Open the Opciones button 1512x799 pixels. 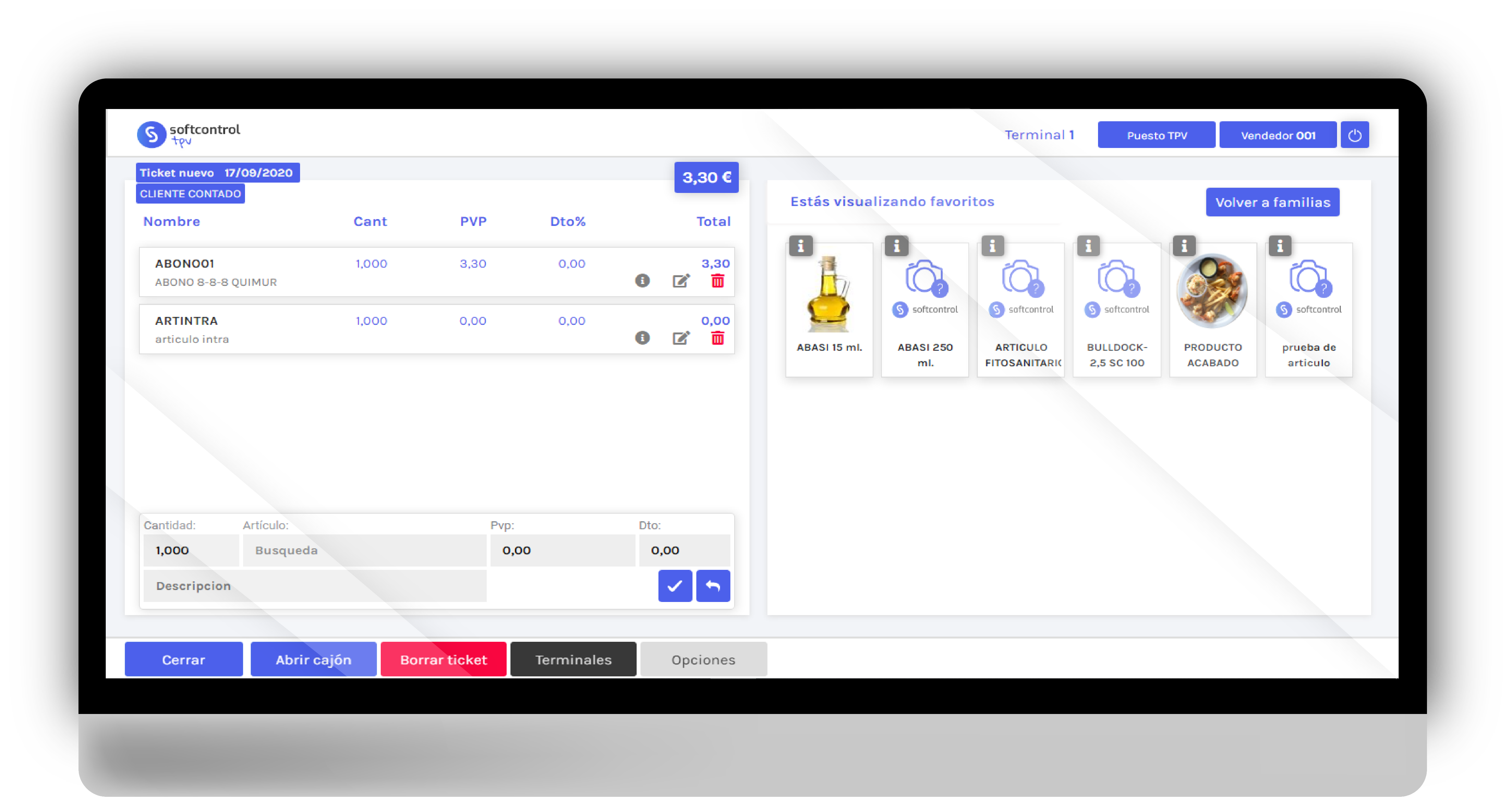[703, 659]
